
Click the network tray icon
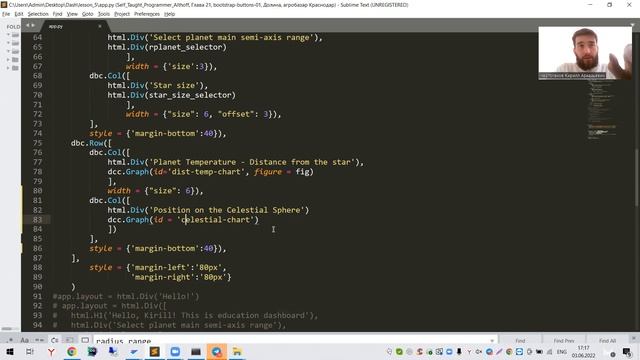pos(549,351)
